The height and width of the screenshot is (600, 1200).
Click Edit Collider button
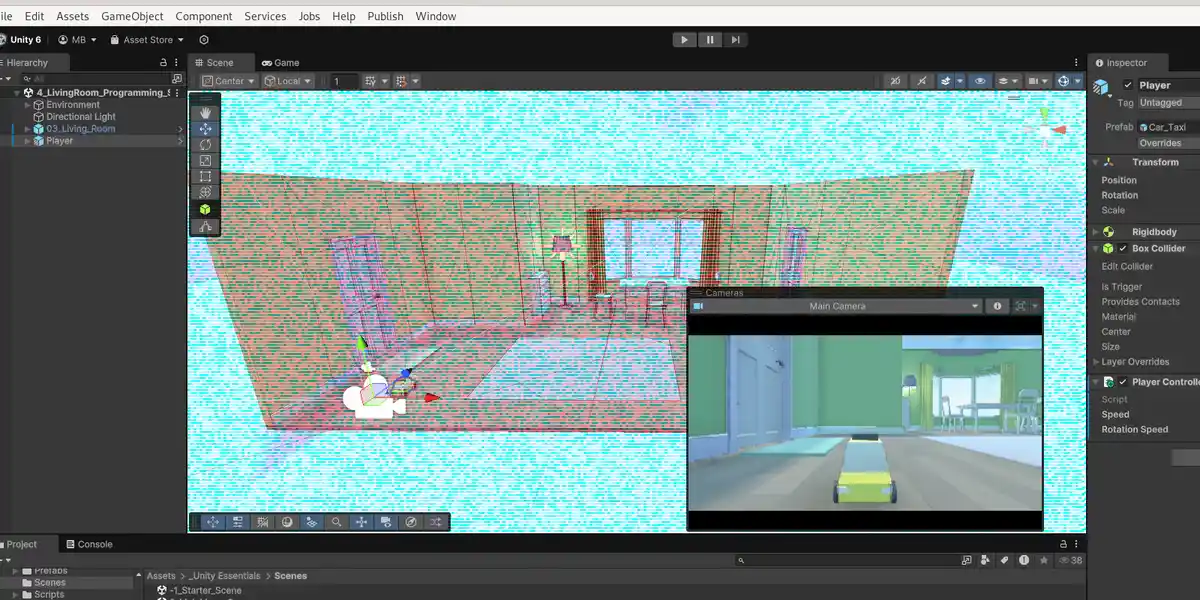click(1127, 266)
